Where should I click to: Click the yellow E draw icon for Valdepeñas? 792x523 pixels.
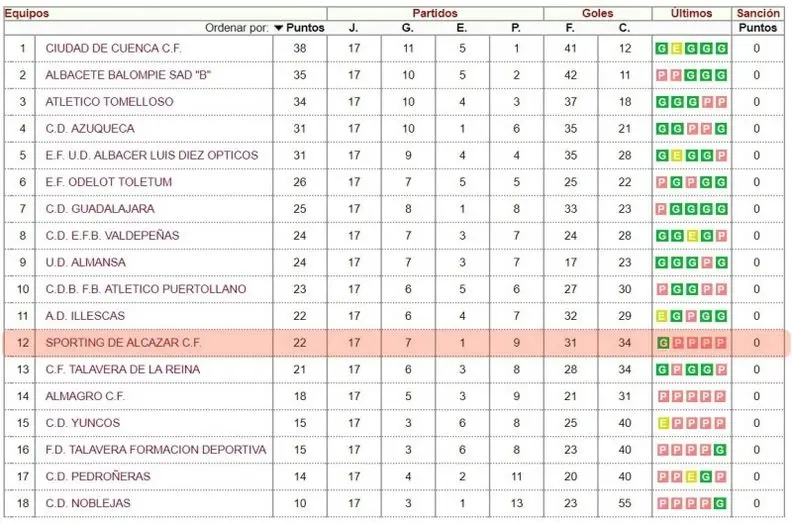692,235
